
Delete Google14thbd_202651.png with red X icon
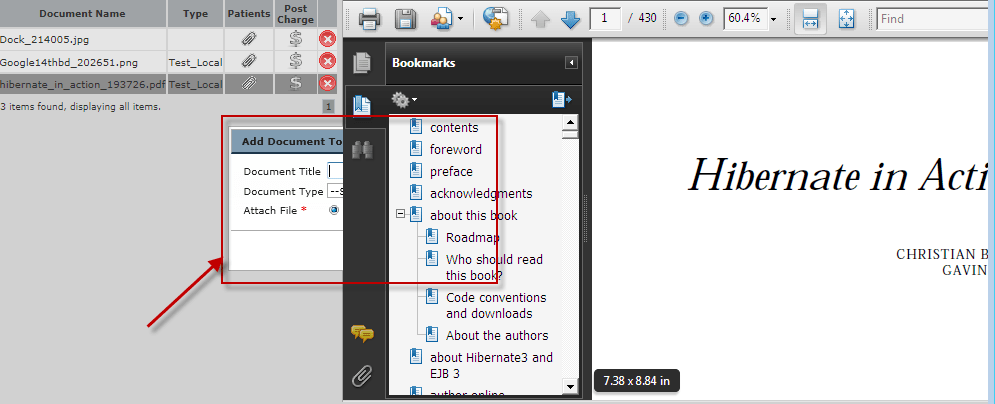coord(327,62)
